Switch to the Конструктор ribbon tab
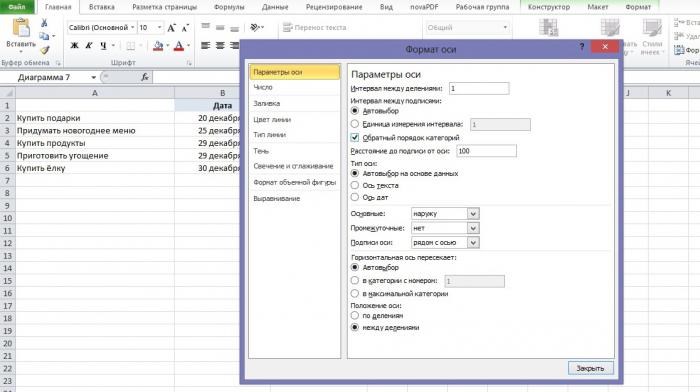The width and height of the screenshot is (700, 392). (549, 7)
